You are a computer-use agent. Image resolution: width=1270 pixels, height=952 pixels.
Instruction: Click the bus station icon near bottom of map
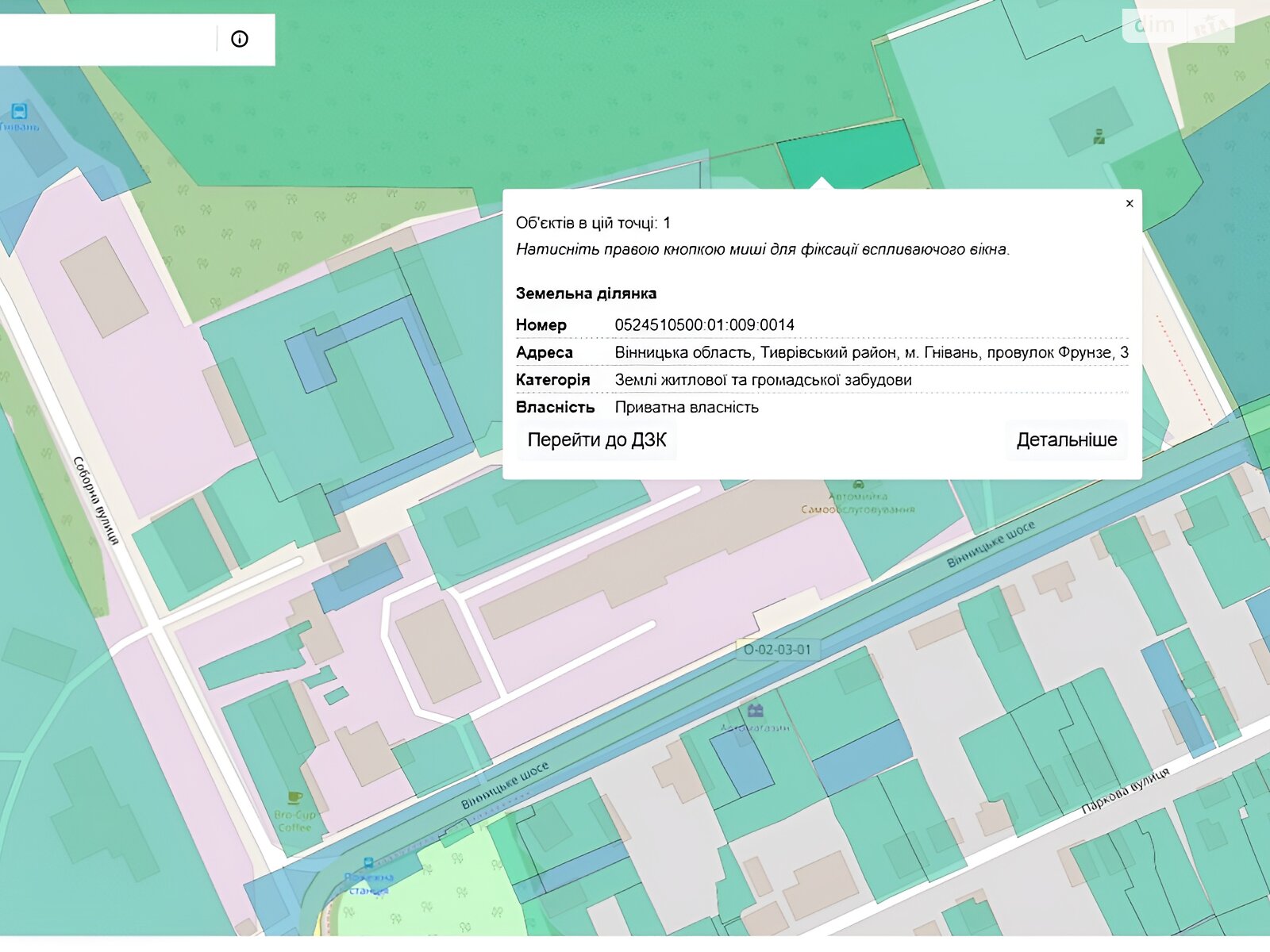[x=368, y=863]
